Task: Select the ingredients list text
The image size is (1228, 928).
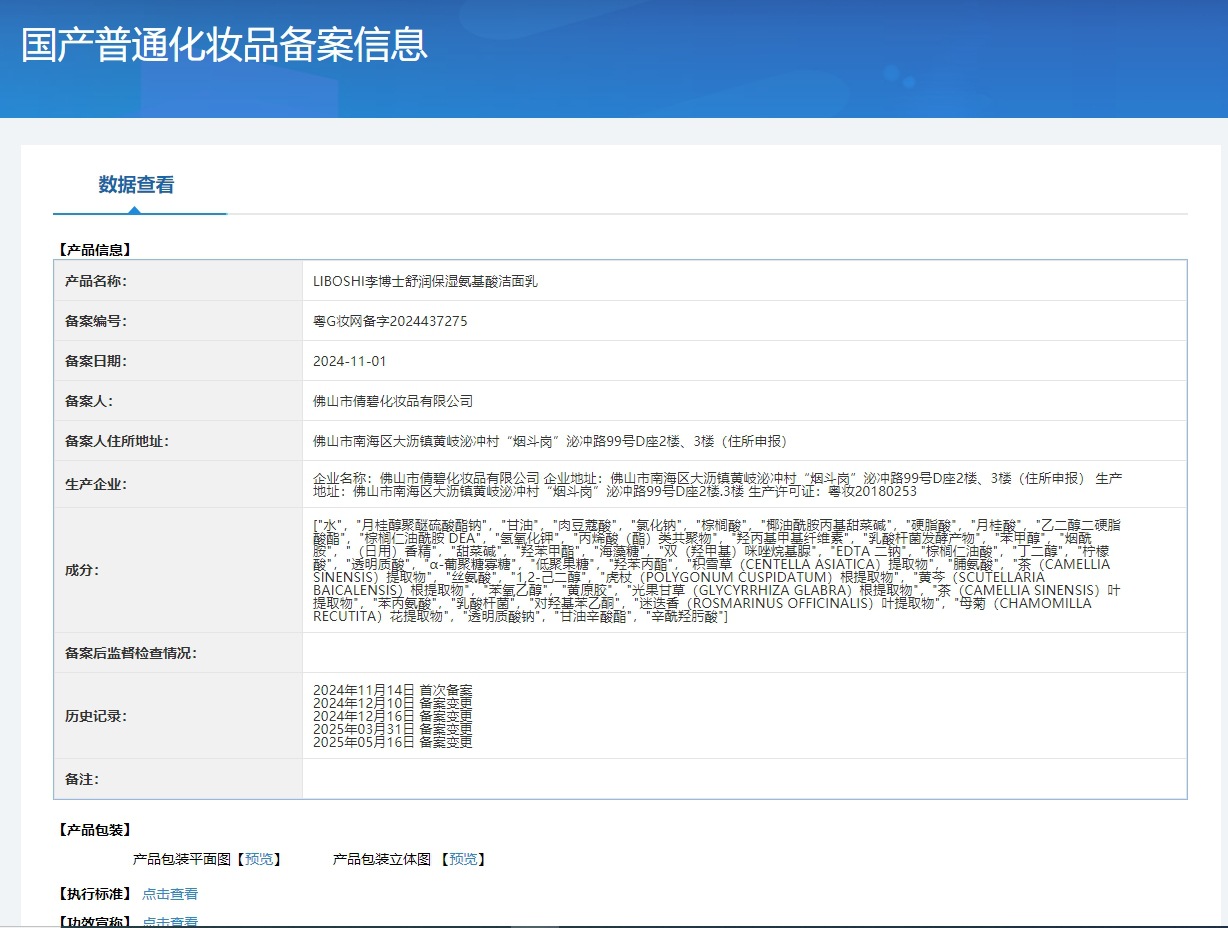Action: (x=717, y=571)
